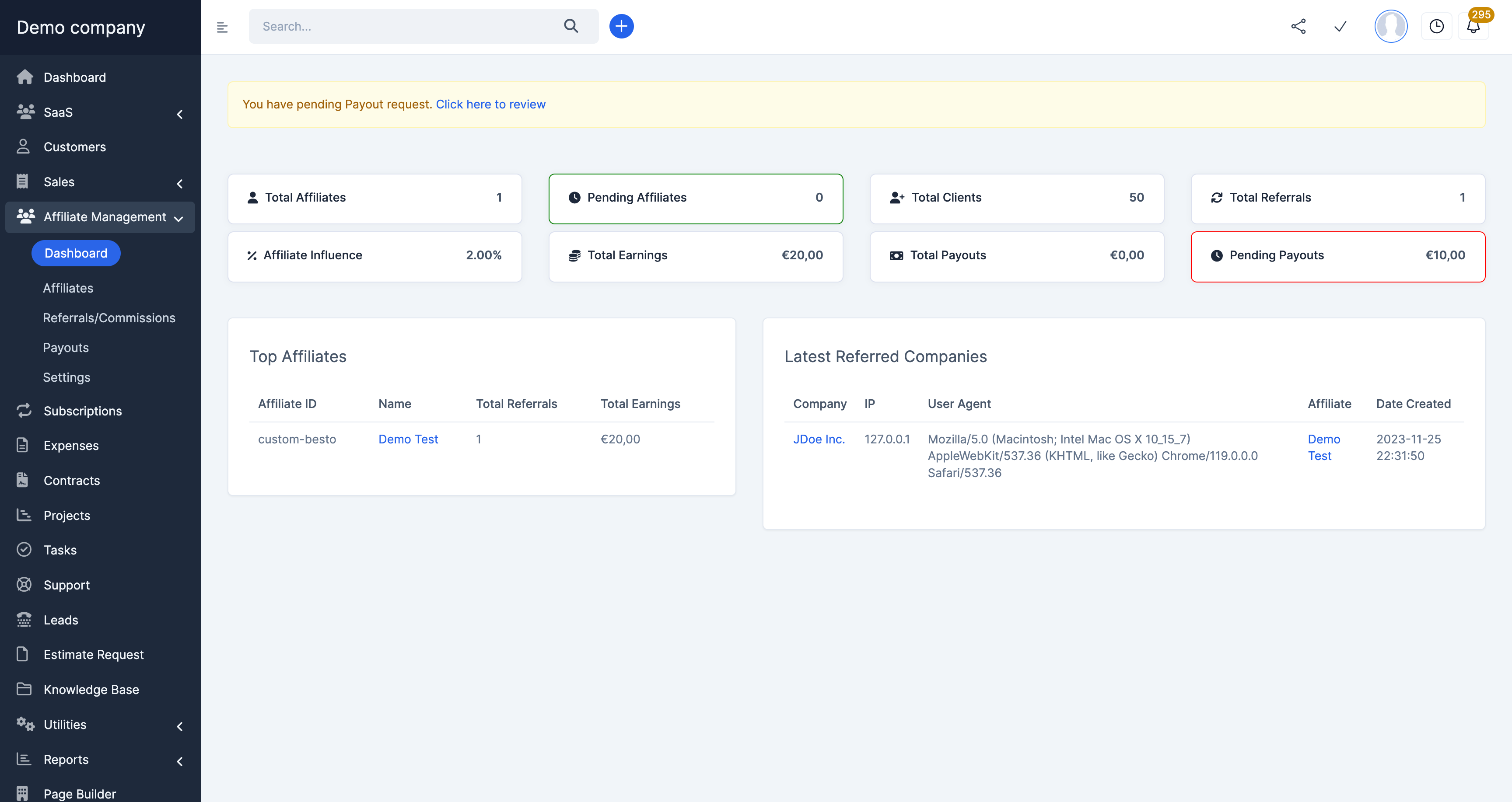1512x802 pixels.
Task: Open the Demo Test link in Top Affiliates
Action: click(408, 439)
